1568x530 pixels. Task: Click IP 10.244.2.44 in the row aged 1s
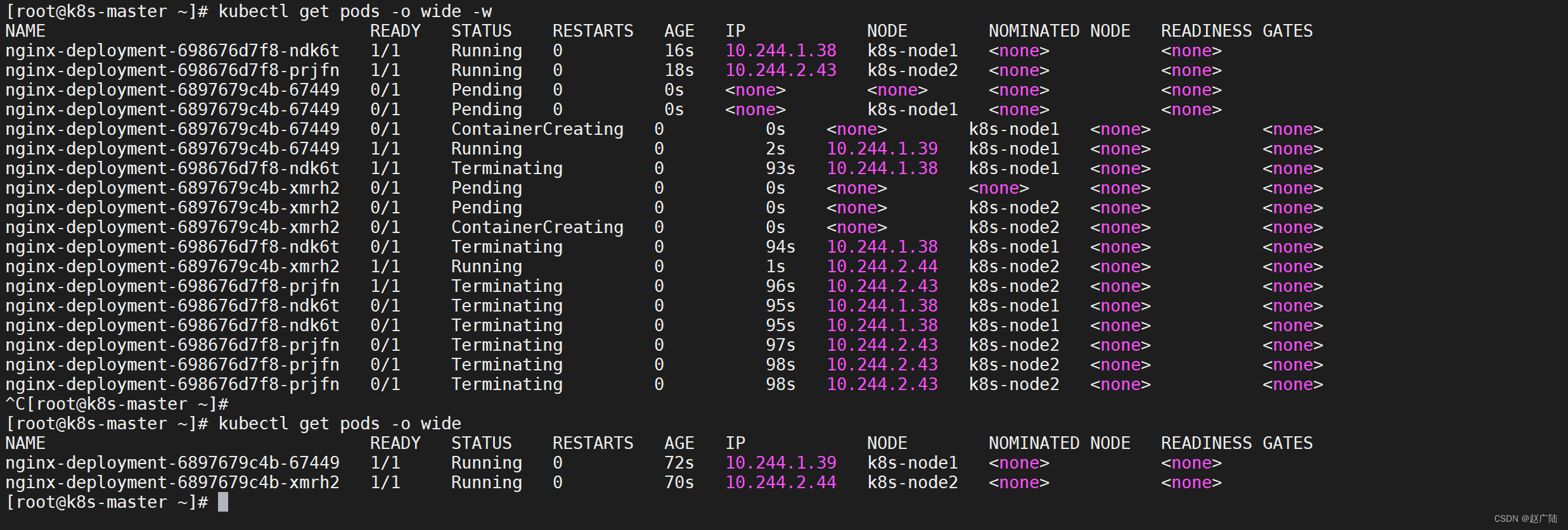coord(882,267)
